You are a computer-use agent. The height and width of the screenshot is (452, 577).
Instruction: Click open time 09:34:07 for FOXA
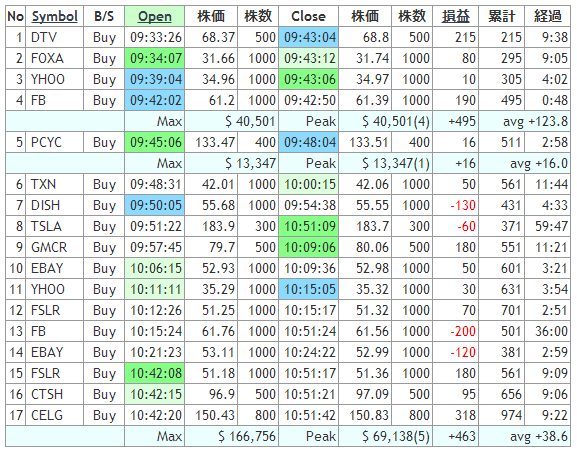155,58
